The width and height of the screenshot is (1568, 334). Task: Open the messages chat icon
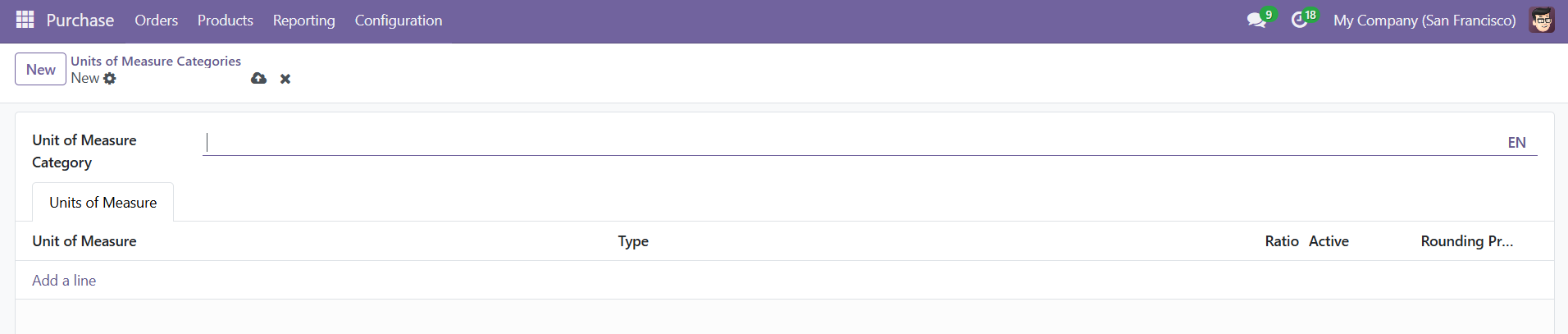[x=1256, y=21]
